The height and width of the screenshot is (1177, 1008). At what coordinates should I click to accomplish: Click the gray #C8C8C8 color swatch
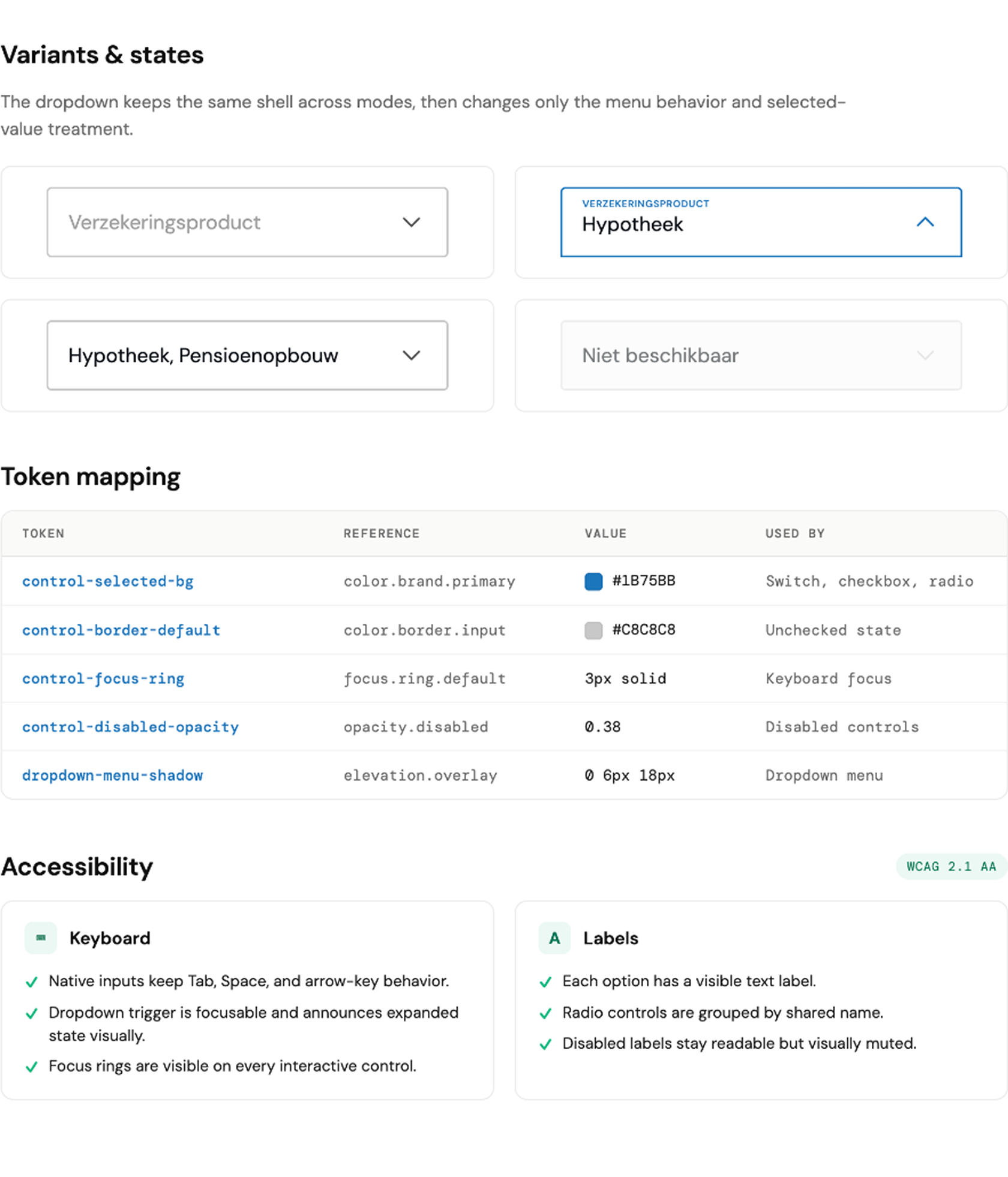[593, 630]
